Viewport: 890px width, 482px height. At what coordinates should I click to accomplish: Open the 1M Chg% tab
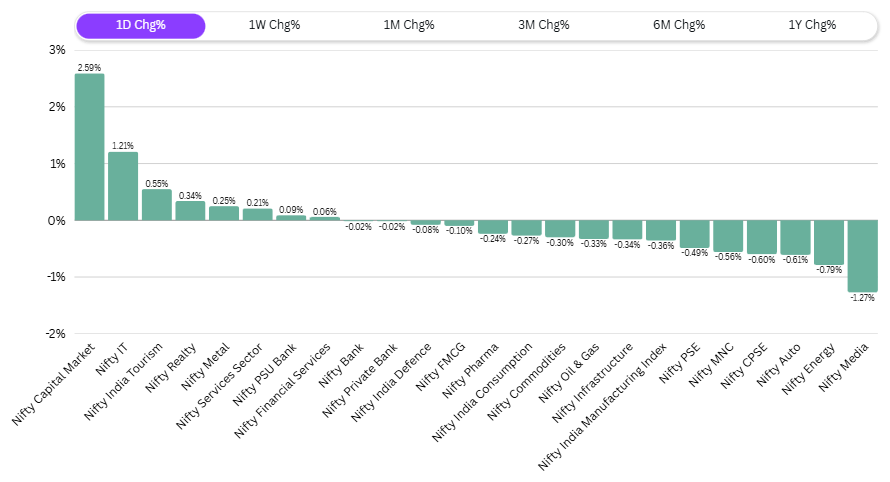[409, 25]
